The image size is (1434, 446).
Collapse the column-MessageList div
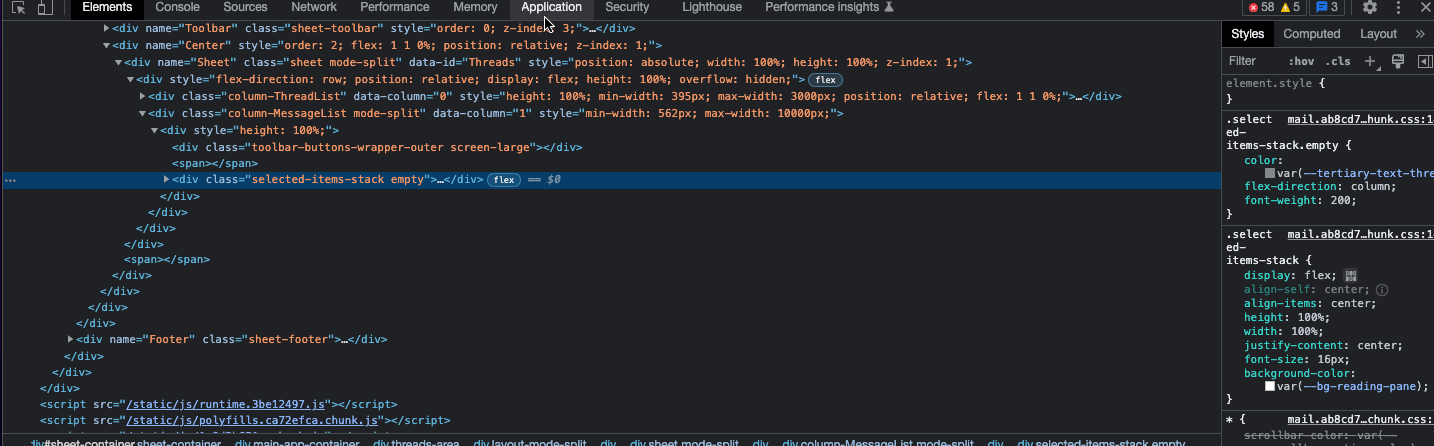(x=142, y=113)
